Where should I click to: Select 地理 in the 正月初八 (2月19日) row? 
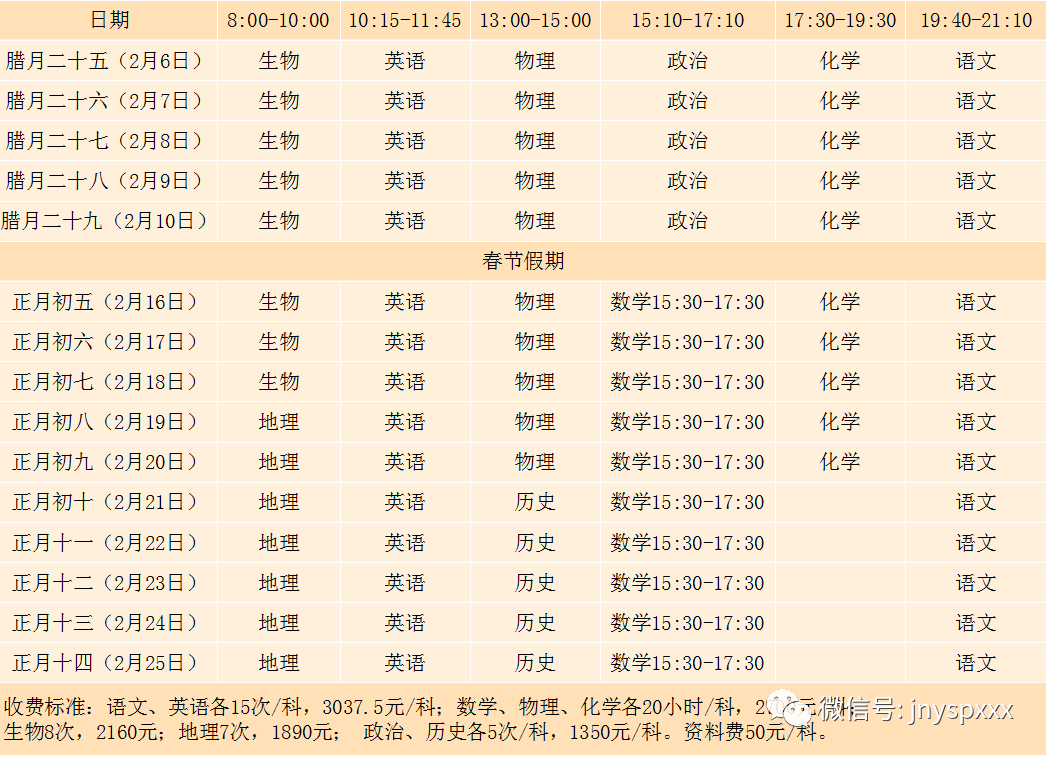(x=278, y=422)
